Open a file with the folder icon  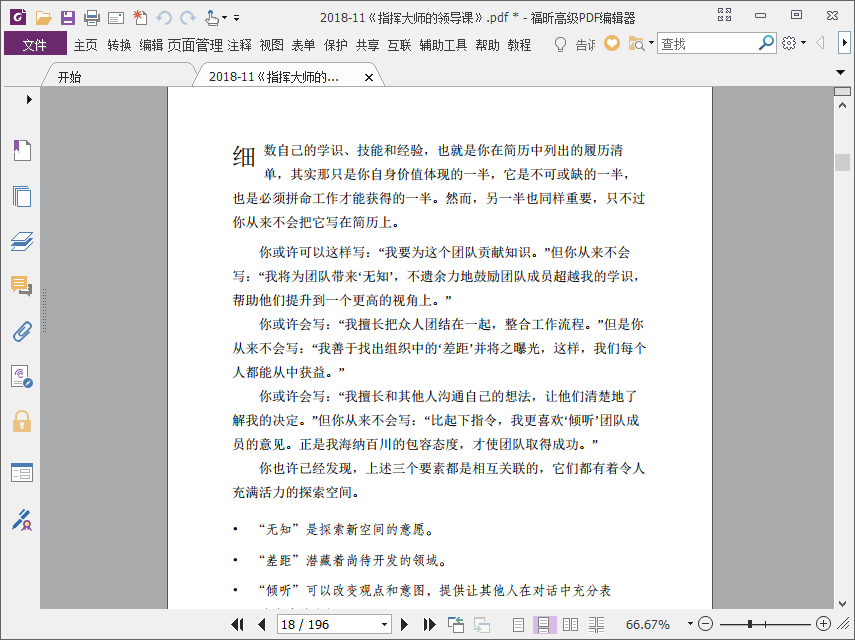point(43,18)
